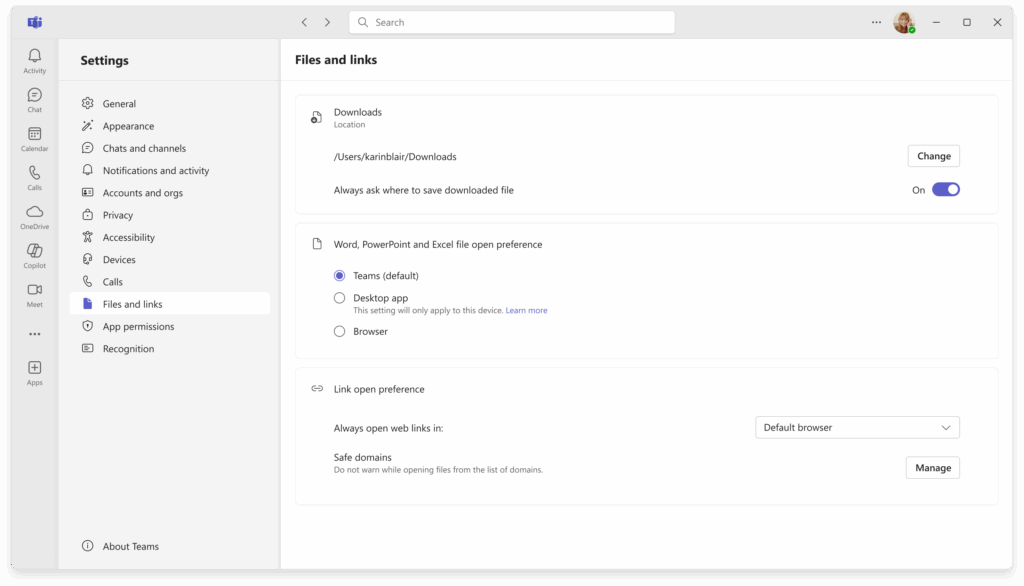Click the Recognition icon
The image size is (1024, 586).
(88, 348)
